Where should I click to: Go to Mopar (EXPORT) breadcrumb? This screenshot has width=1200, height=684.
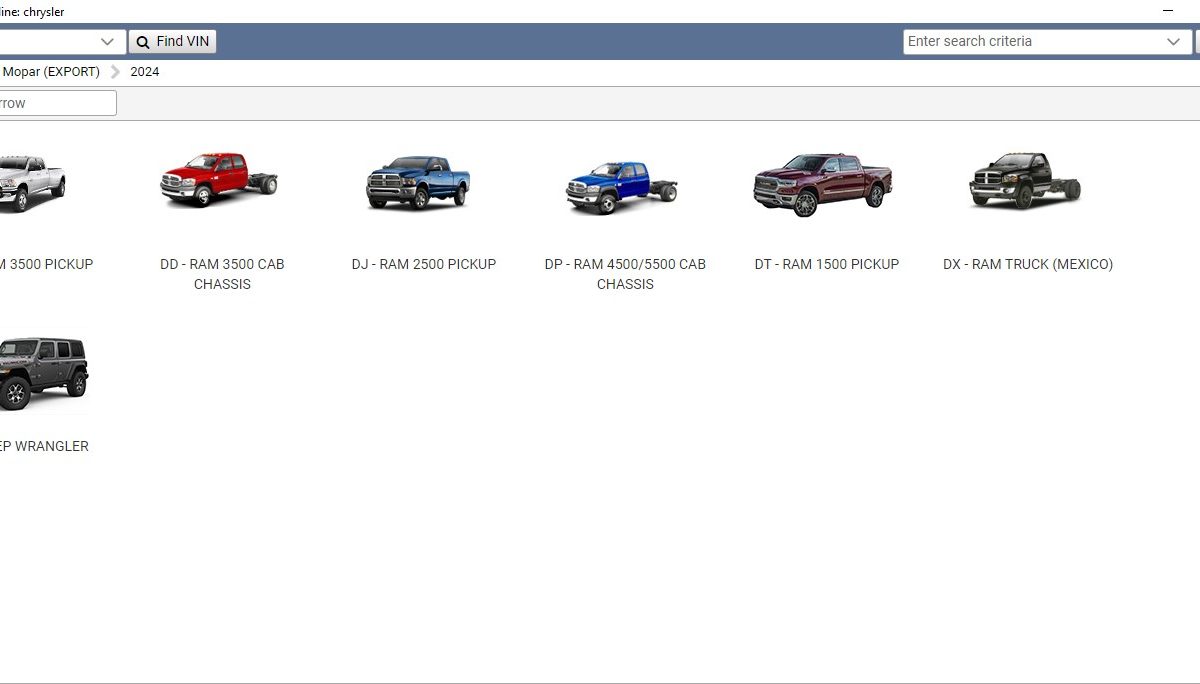pos(51,72)
